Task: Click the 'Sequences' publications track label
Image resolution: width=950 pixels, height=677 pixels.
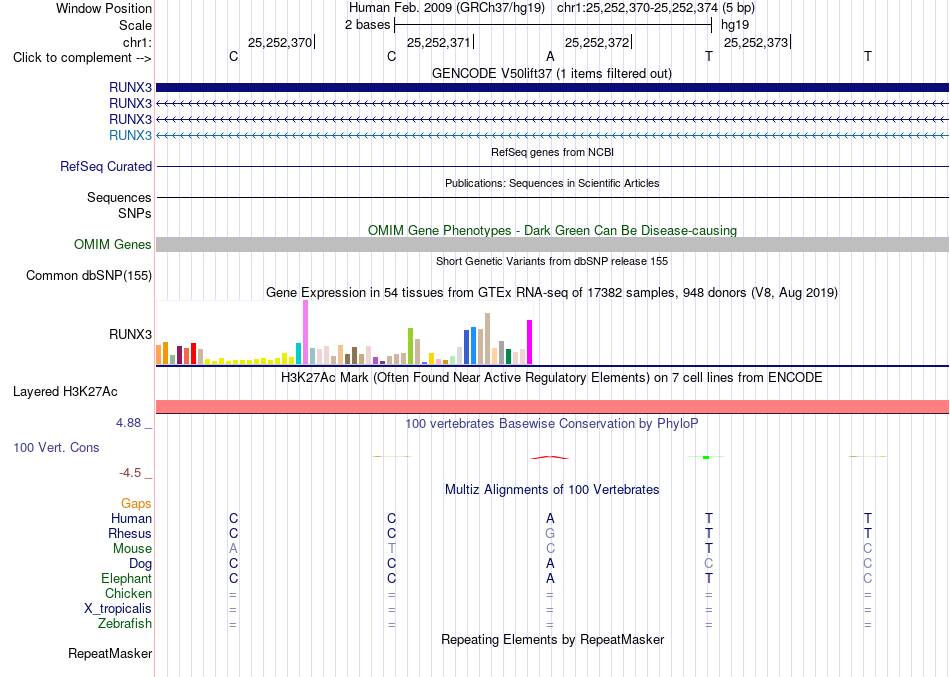Action: 119,198
